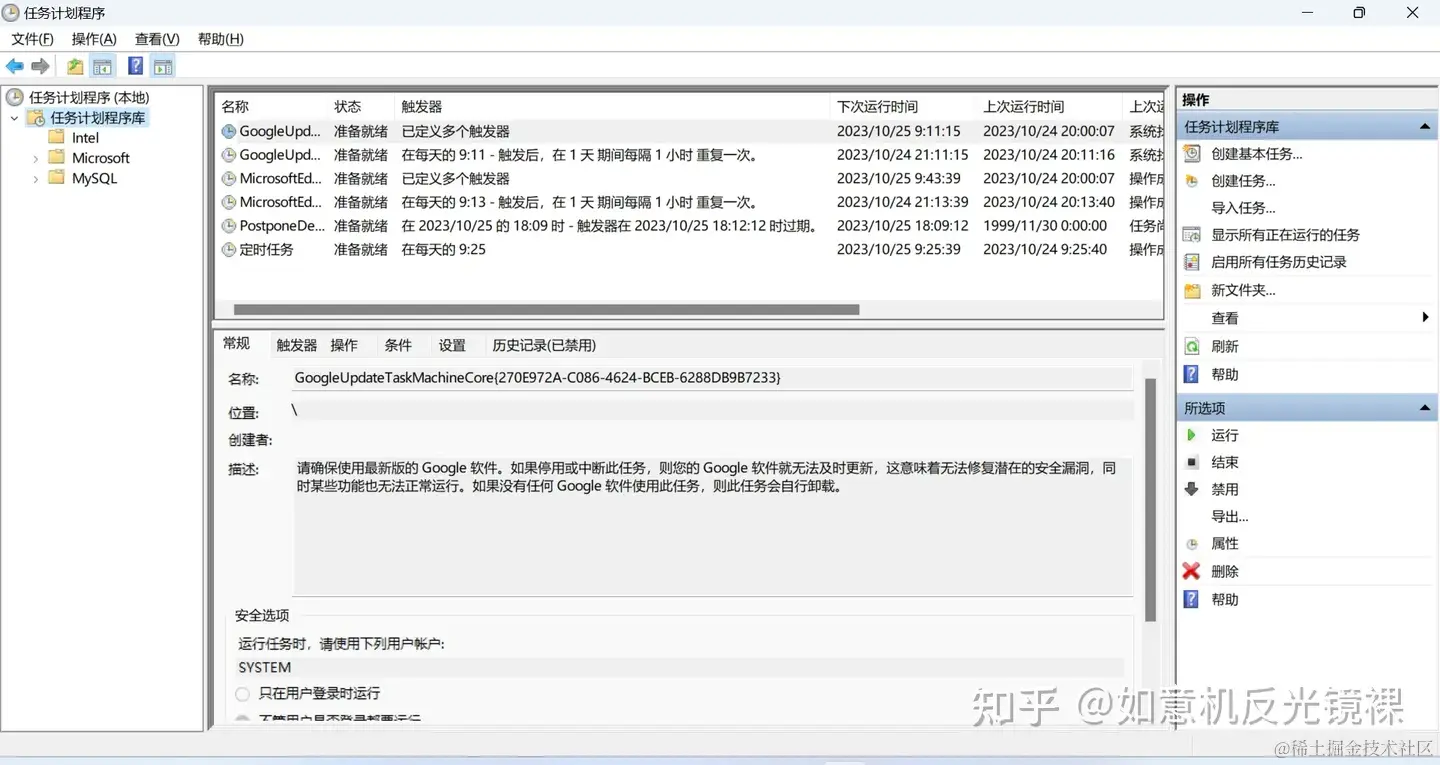This screenshot has height=765, width=1440.
Task: Click the blue Back arrow in the toolbar
Action: point(14,67)
